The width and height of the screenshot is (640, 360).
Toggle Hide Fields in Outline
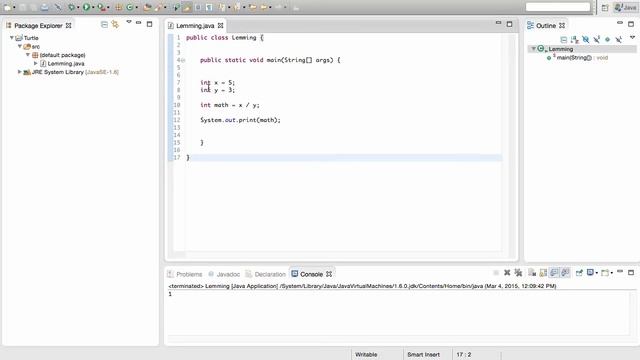pyautogui.click(x=586, y=40)
